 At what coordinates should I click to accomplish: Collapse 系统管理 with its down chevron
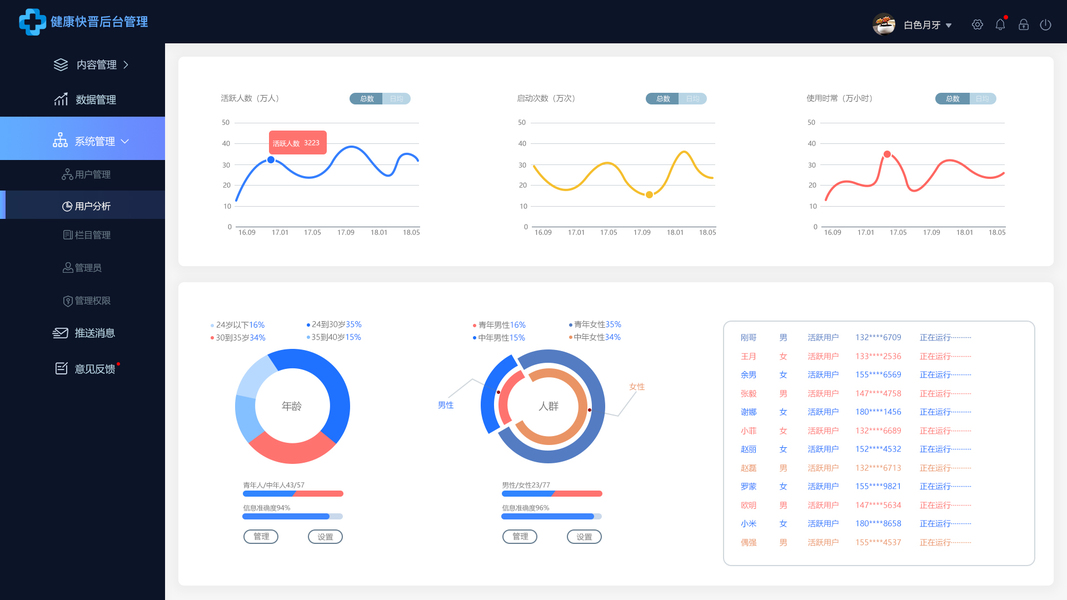point(125,141)
